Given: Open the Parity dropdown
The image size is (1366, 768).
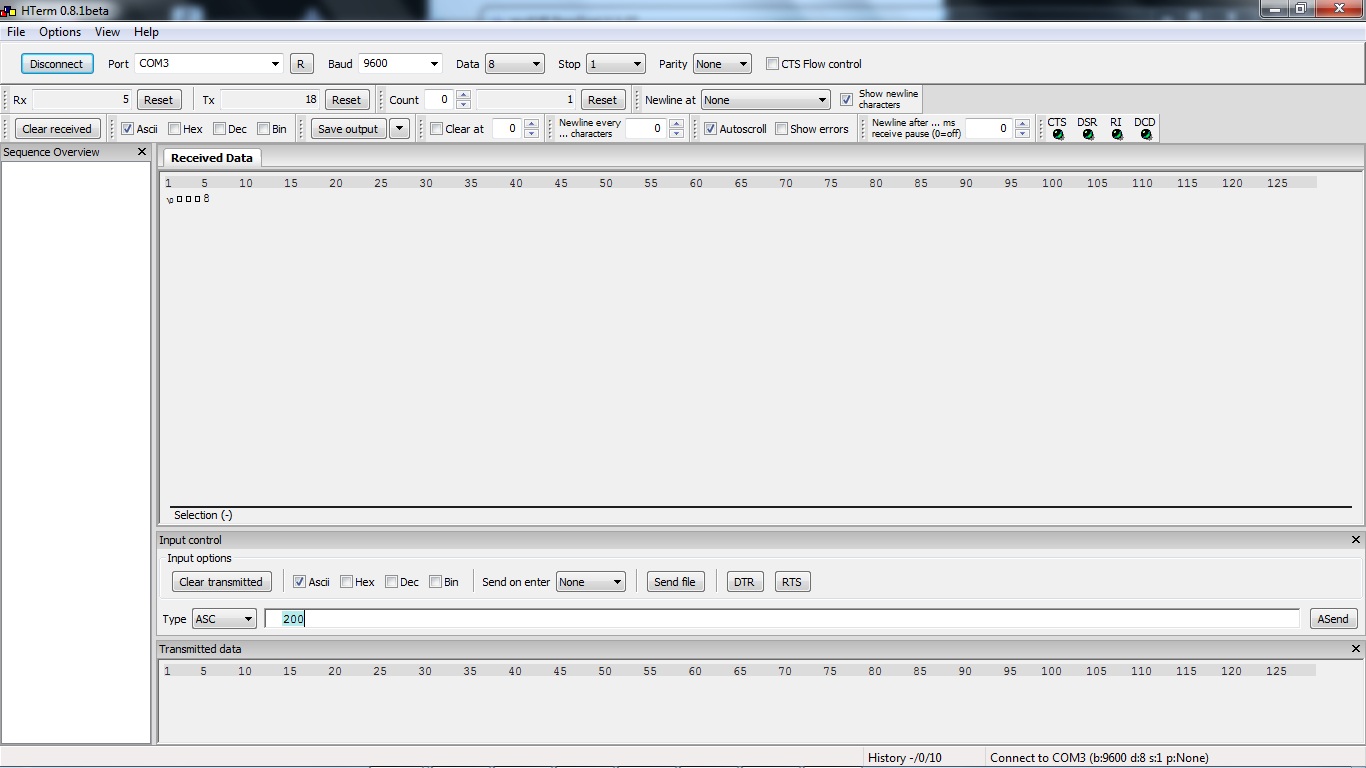Looking at the screenshot, I should click(x=721, y=64).
